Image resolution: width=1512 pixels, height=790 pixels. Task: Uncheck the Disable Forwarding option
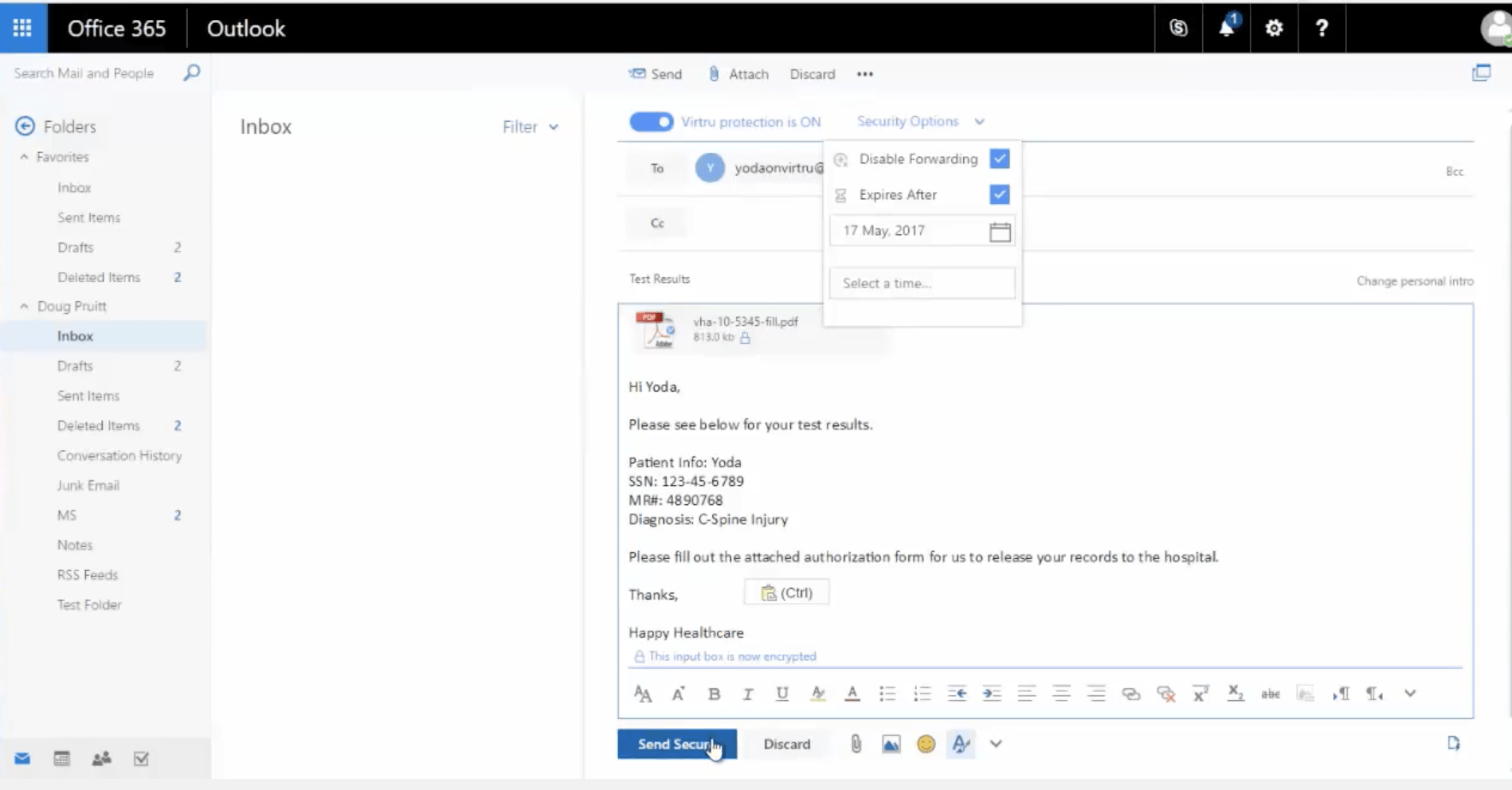pyautogui.click(x=999, y=158)
